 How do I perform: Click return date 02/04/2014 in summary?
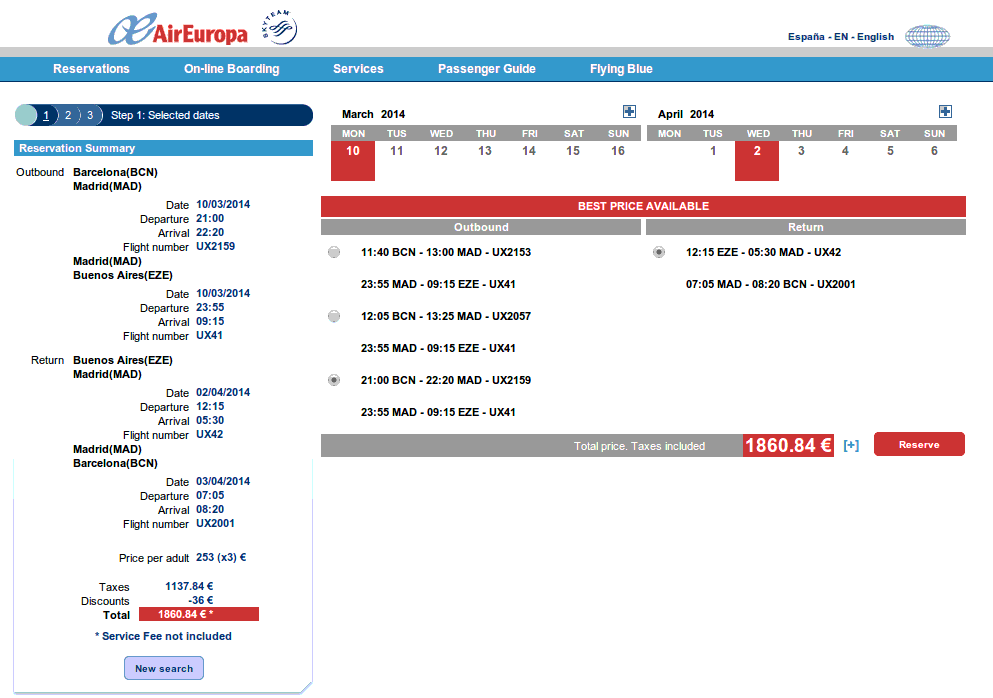(223, 392)
